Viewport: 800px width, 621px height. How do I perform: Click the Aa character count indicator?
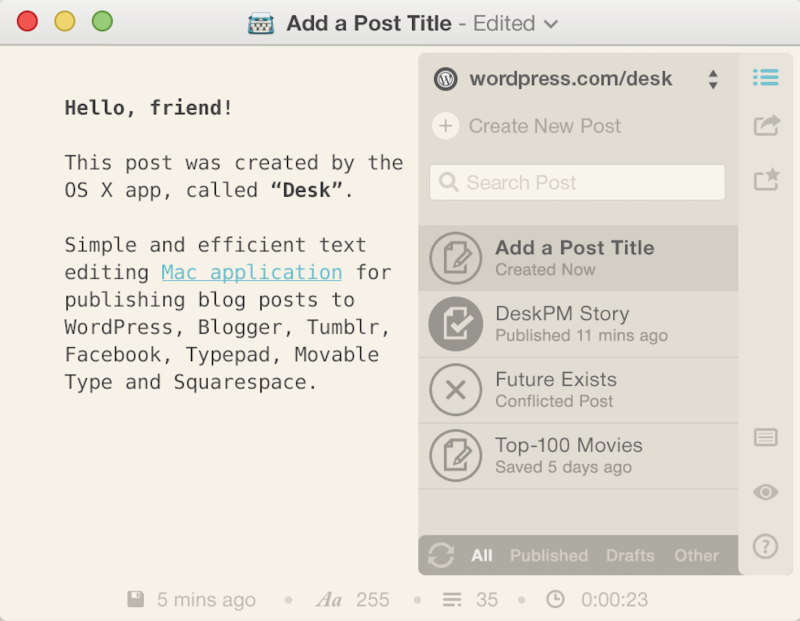tap(329, 600)
